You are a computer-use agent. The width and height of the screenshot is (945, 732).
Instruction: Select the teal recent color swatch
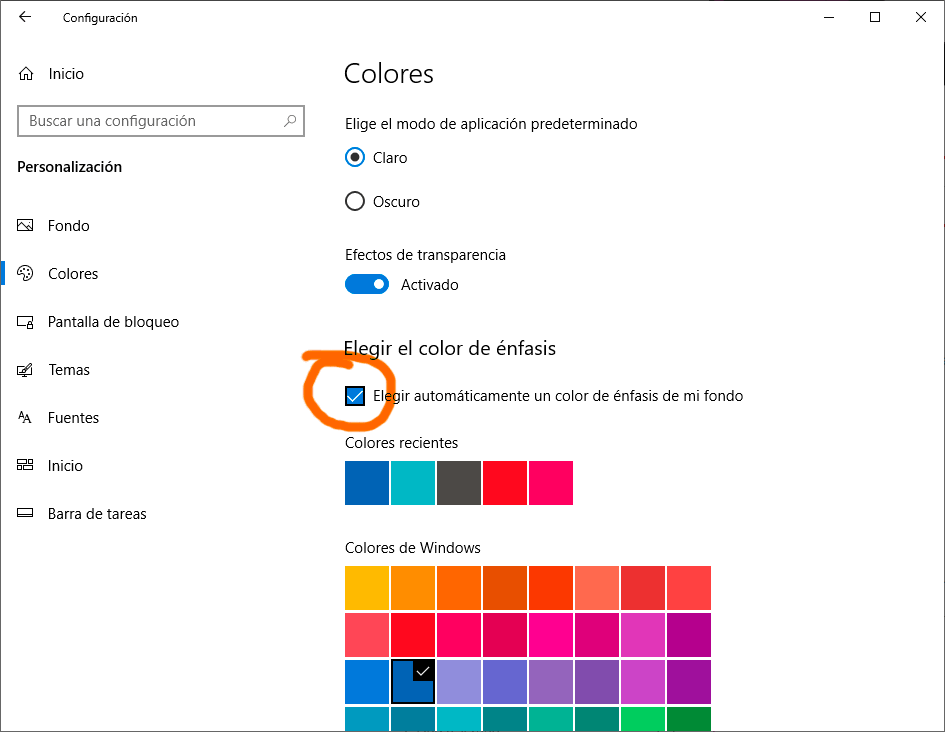413,483
